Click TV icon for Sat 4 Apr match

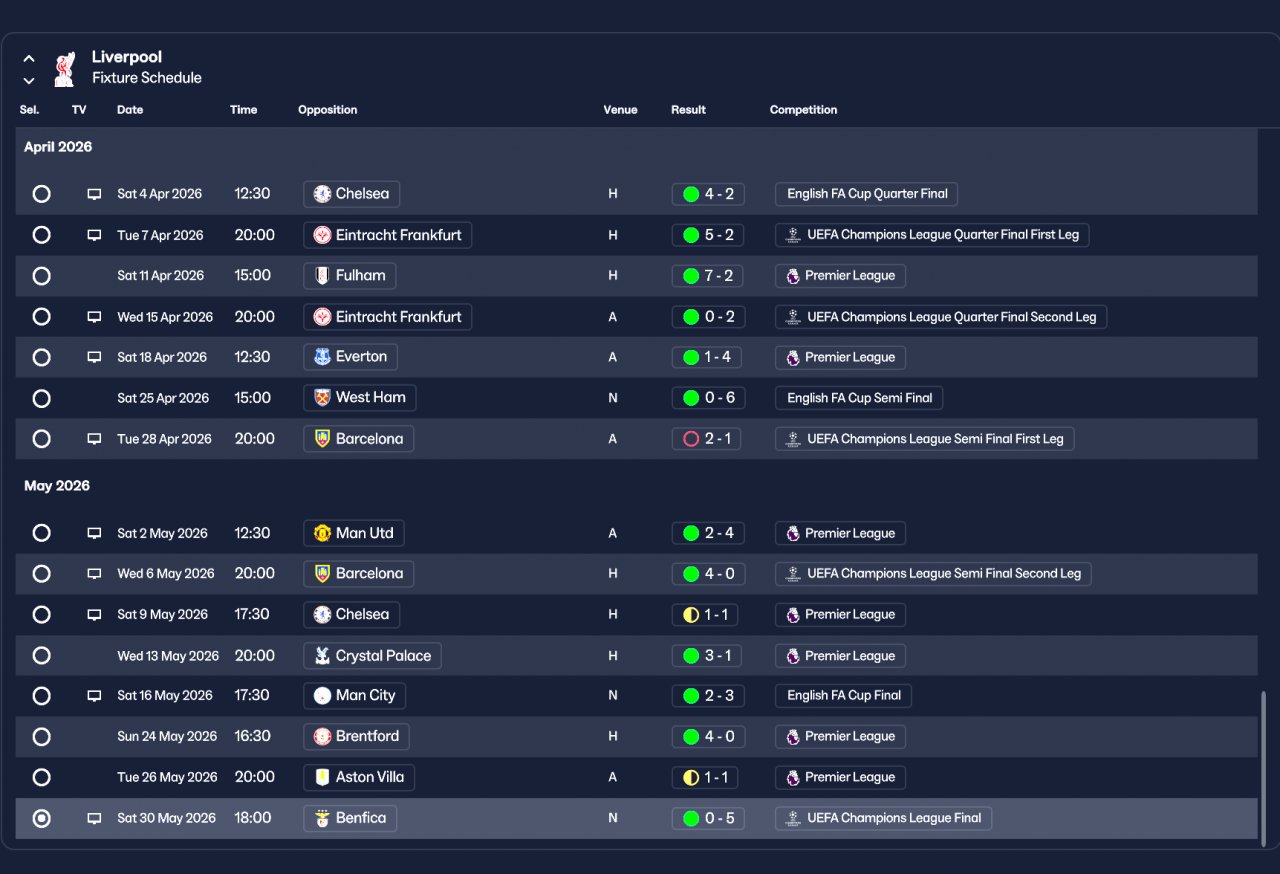click(x=94, y=194)
